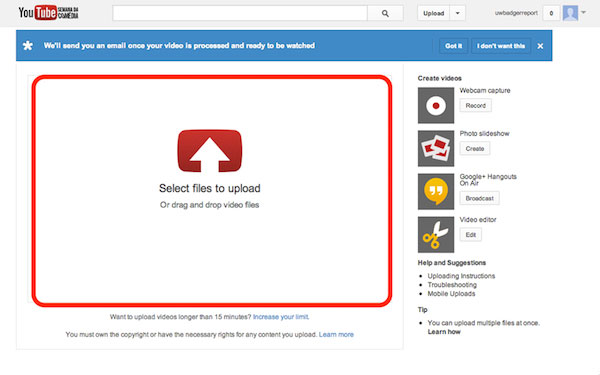600x375 pixels.
Task: Click the red upload arrow icon
Action: [x=210, y=151]
